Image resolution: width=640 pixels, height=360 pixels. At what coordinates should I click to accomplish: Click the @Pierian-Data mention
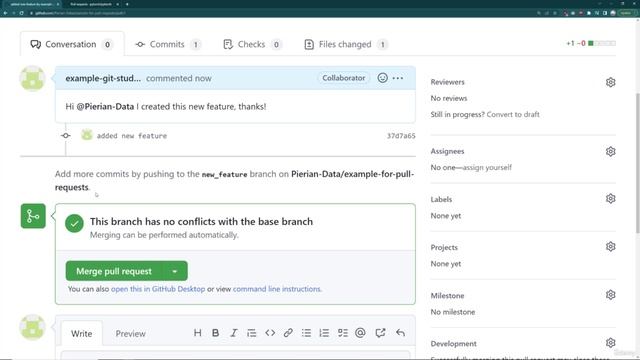[105, 107]
